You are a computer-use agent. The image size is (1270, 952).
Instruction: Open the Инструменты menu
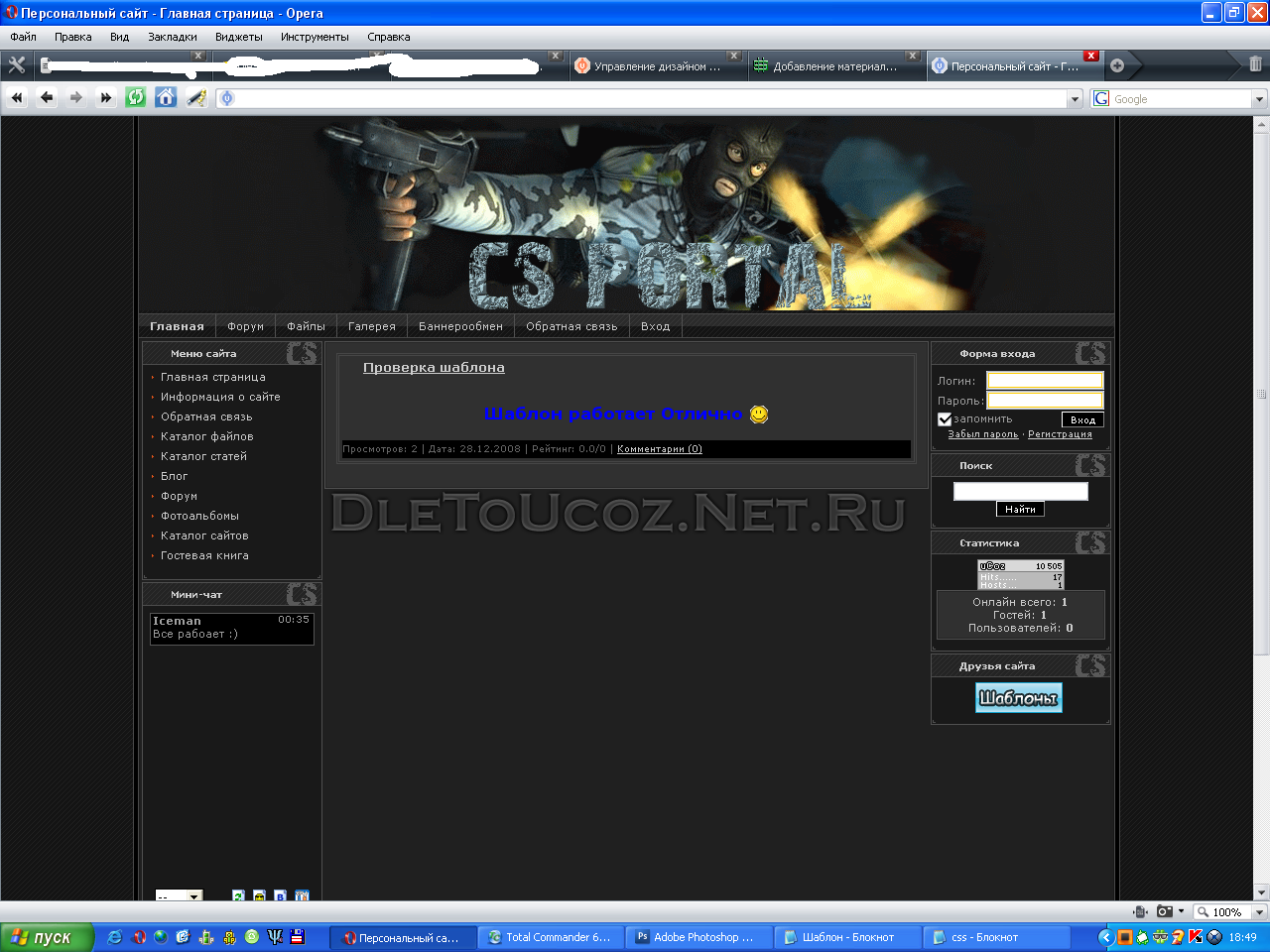[315, 37]
